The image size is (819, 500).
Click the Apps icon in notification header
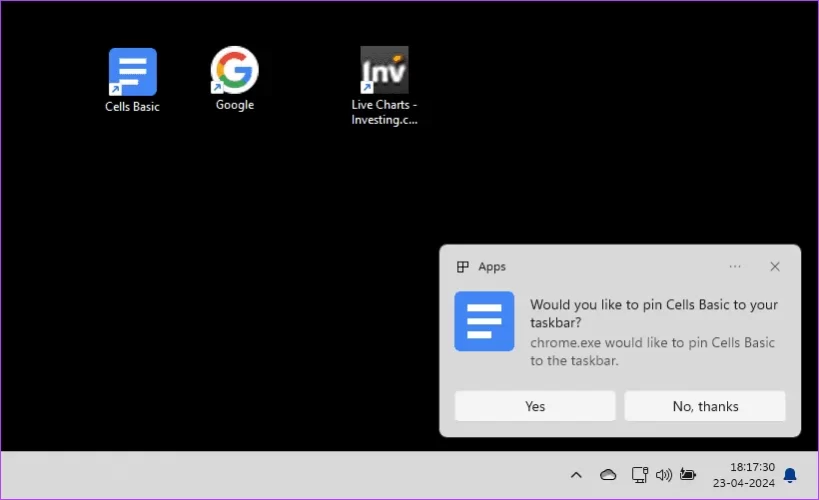coord(462,267)
